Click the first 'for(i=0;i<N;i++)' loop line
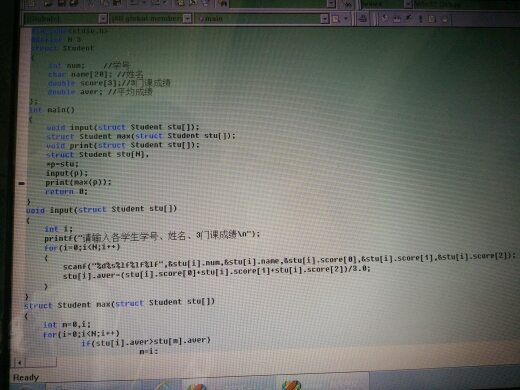 (x=82, y=248)
